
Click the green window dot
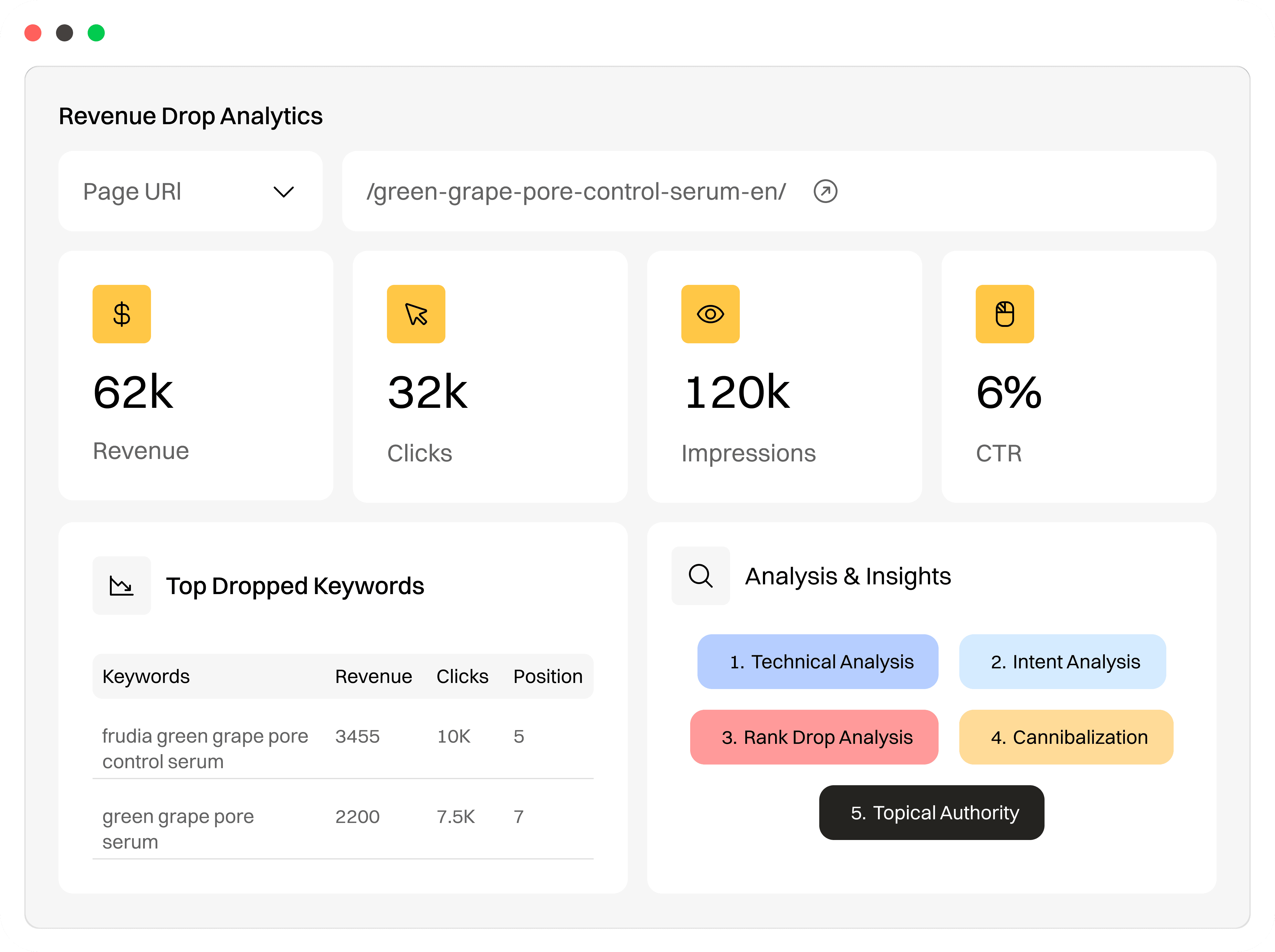pos(96,33)
